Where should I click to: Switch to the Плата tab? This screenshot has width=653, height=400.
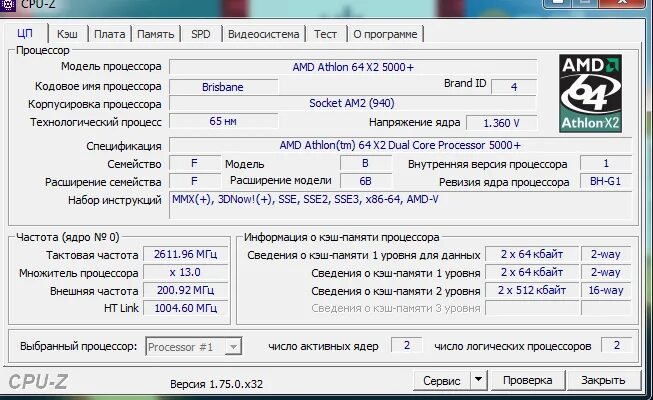click(110, 34)
